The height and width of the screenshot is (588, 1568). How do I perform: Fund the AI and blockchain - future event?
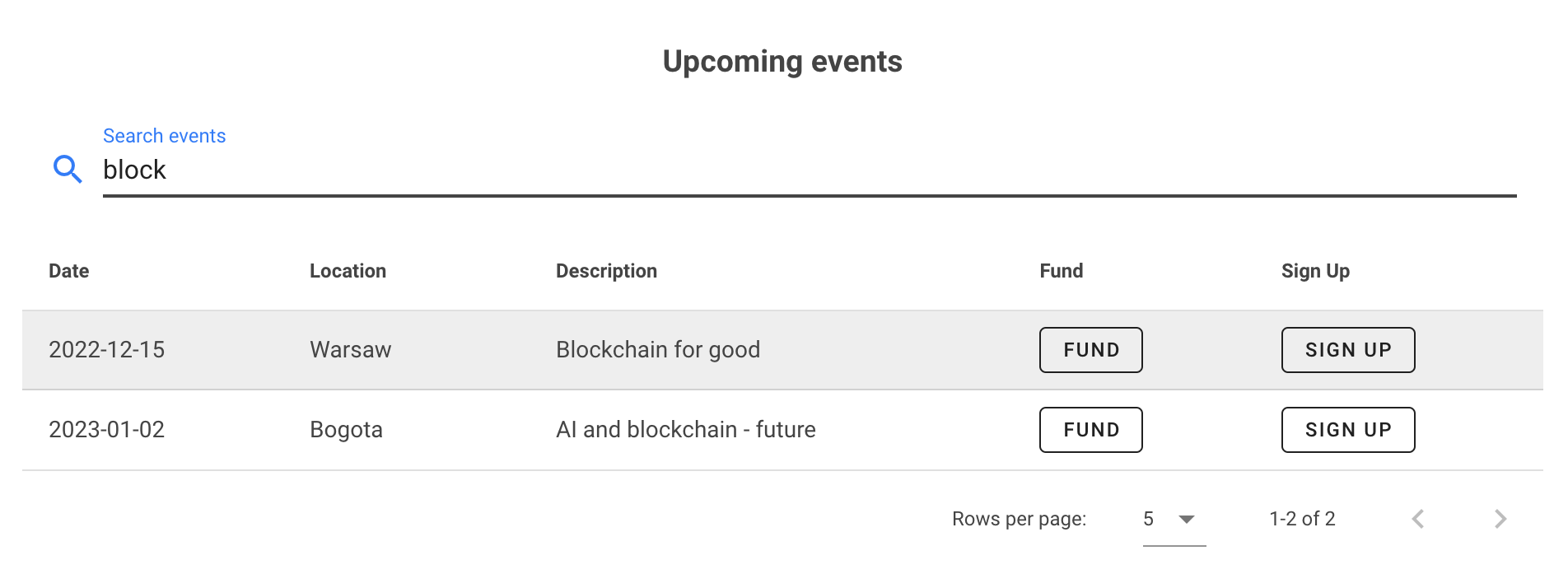tap(1090, 429)
